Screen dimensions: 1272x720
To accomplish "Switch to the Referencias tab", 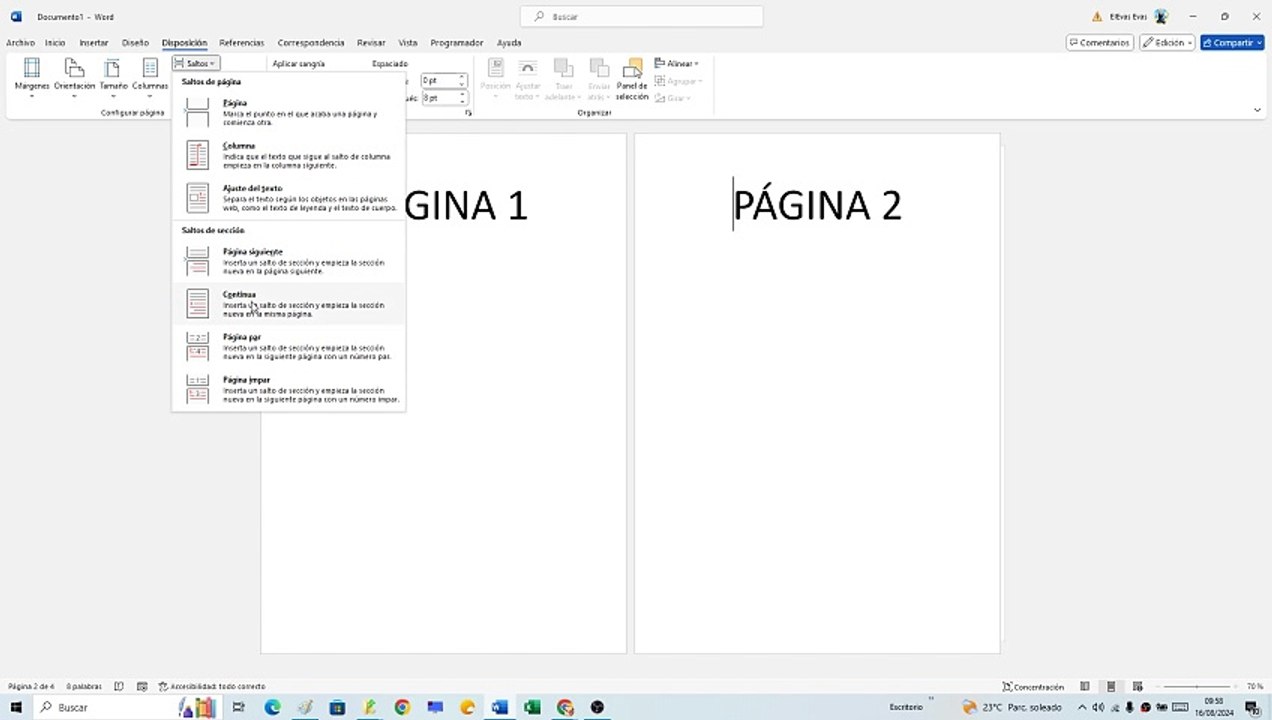I will (x=242, y=43).
